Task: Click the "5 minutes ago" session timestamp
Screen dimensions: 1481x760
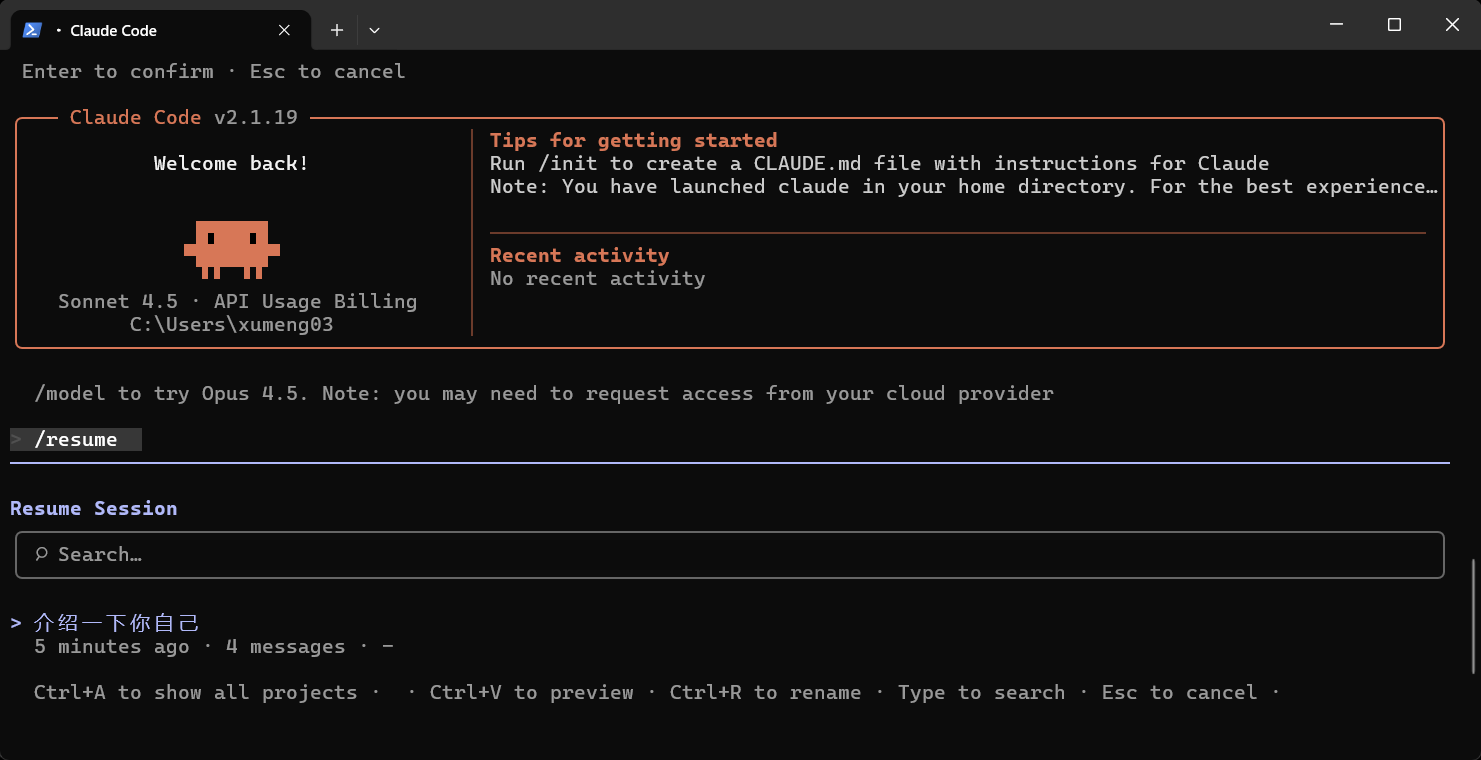Action: [x=112, y=647]
